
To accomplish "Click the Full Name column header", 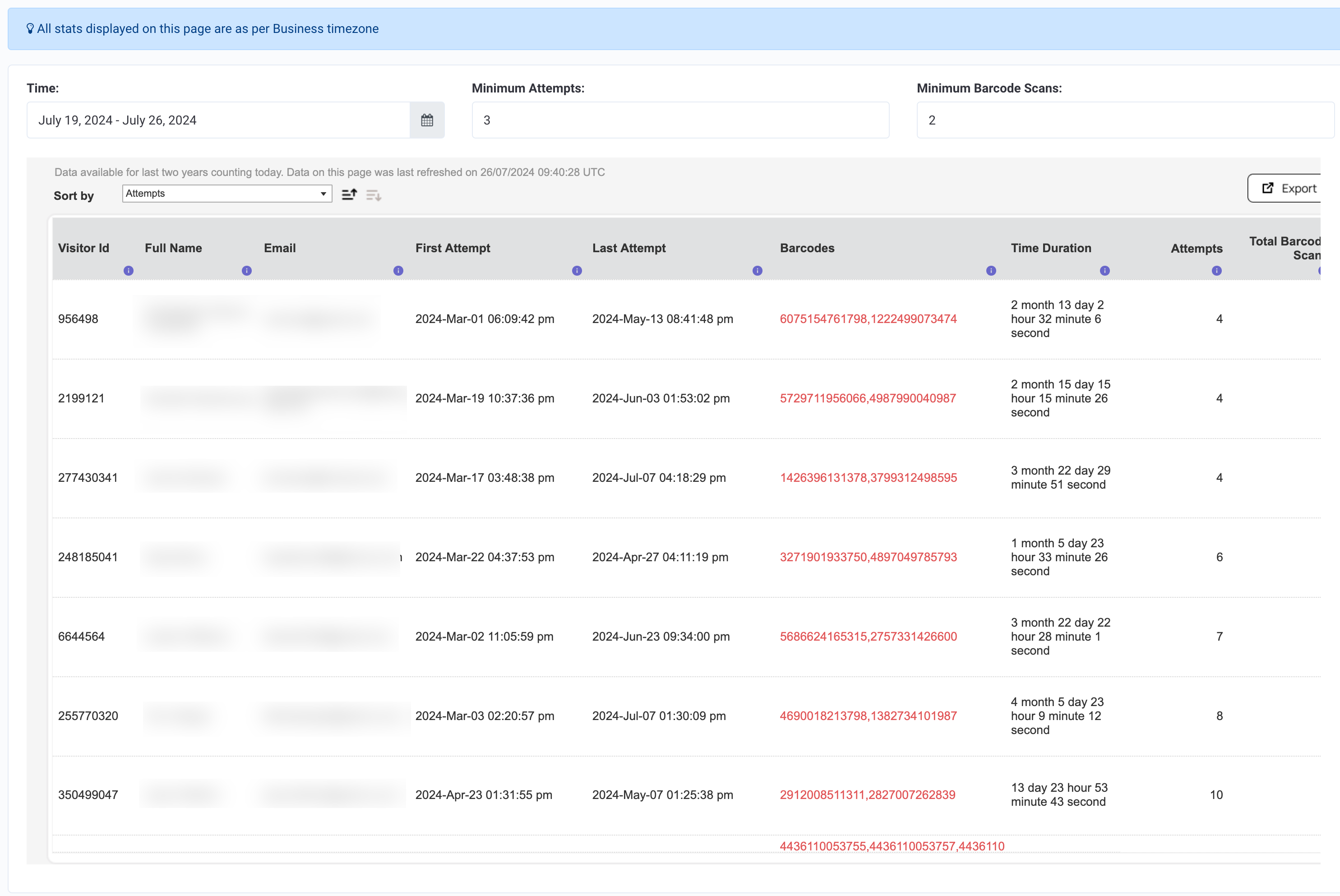I will (173, 248).
